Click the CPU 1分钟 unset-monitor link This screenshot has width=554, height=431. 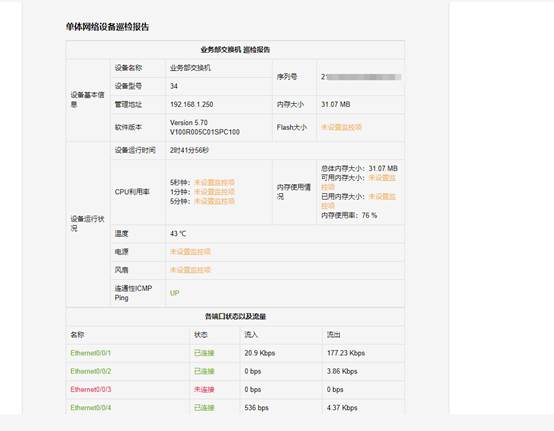click(214, 192)
